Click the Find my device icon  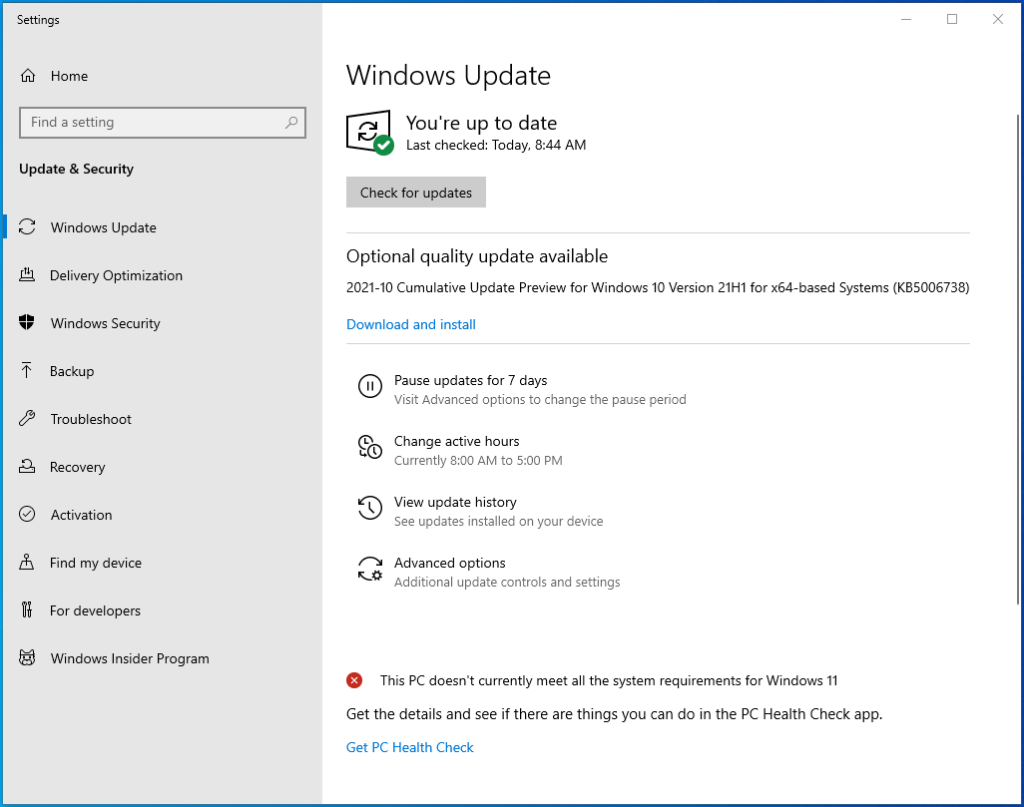(x=27, y=562)
